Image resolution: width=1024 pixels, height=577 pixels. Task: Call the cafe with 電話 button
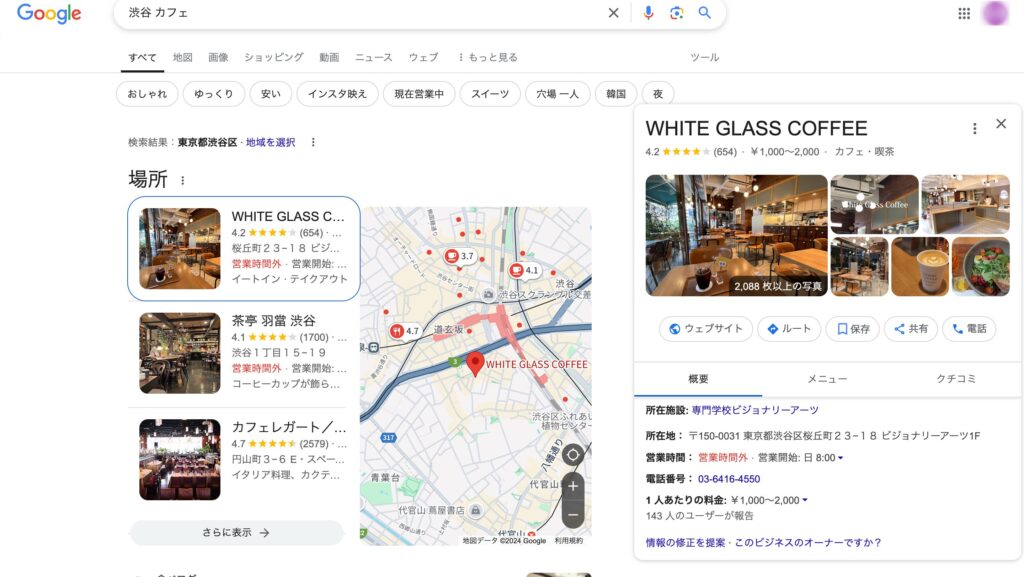[x=969, y=328]
